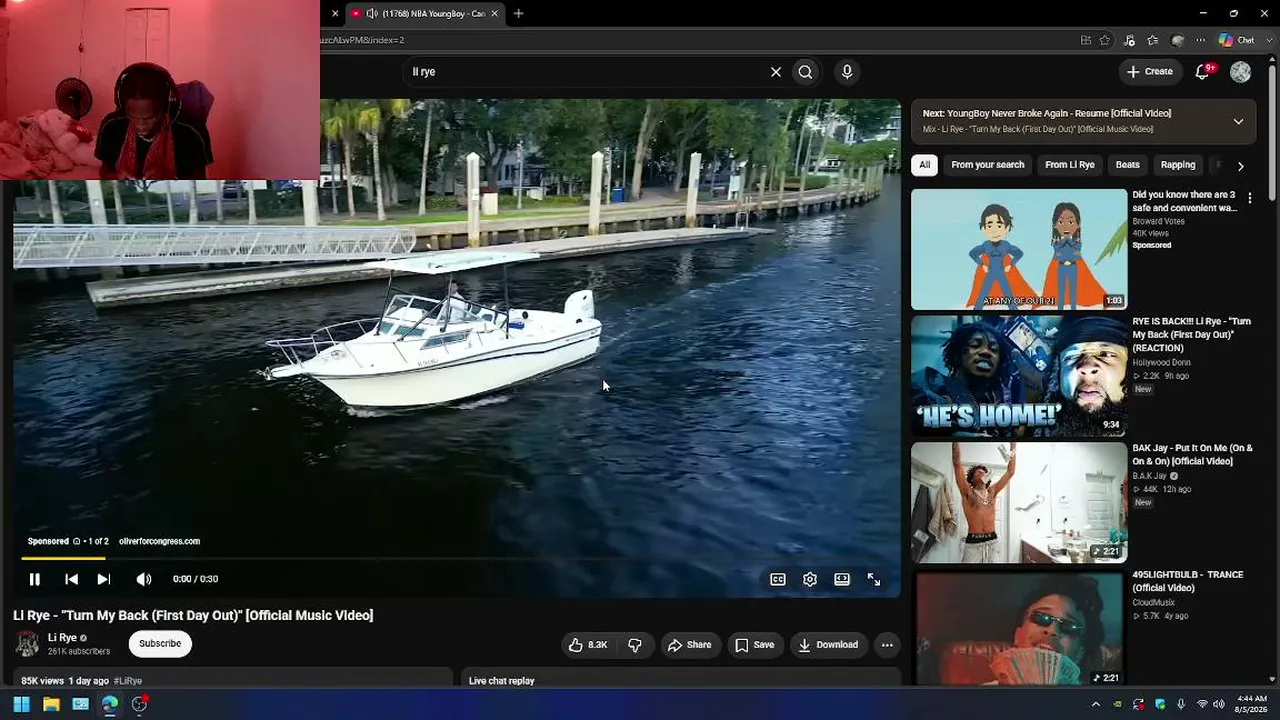
Task: Open the browser settings ellipsis menu
Action: [1201, 40]
